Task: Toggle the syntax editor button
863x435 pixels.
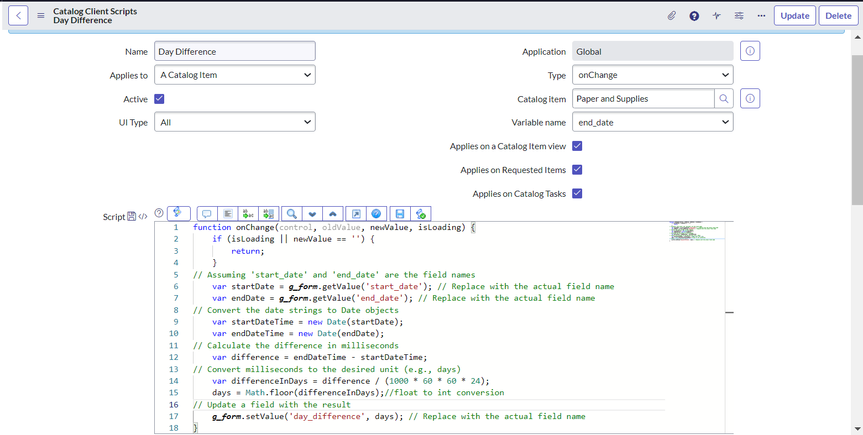Action: [x=178, y=213]
